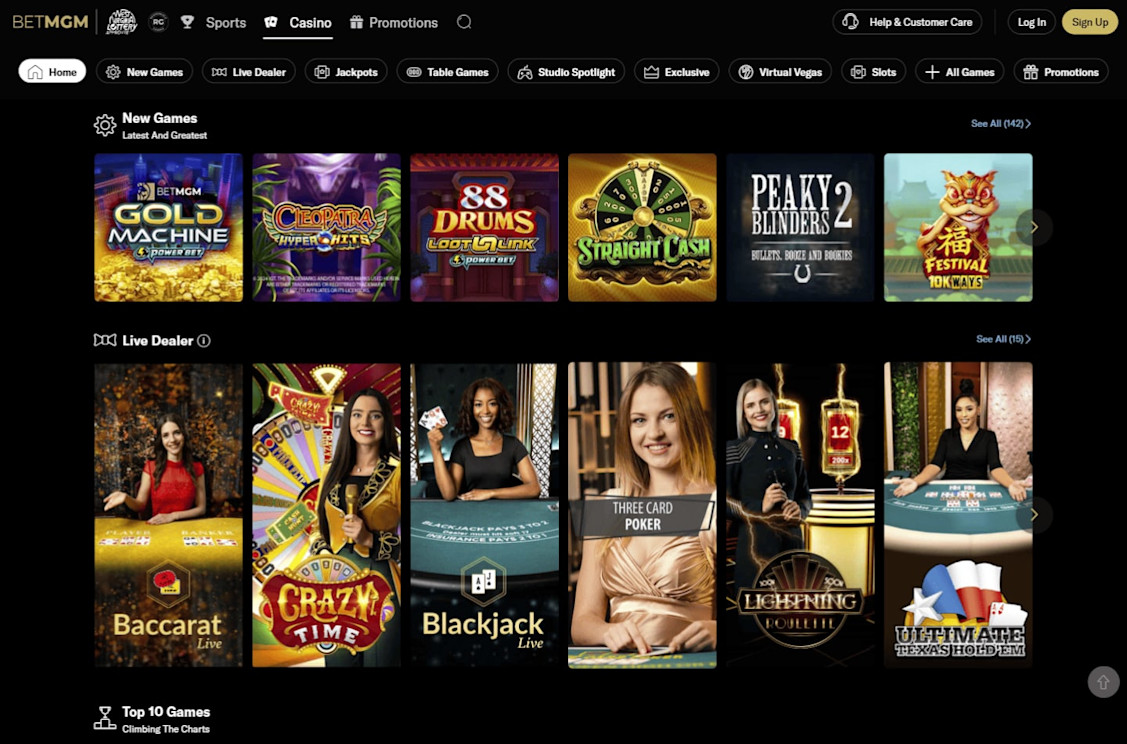Click the headset icon in Help & Customer Care
The height and width of the screenshot is (744, 1127).
(850, 22)
